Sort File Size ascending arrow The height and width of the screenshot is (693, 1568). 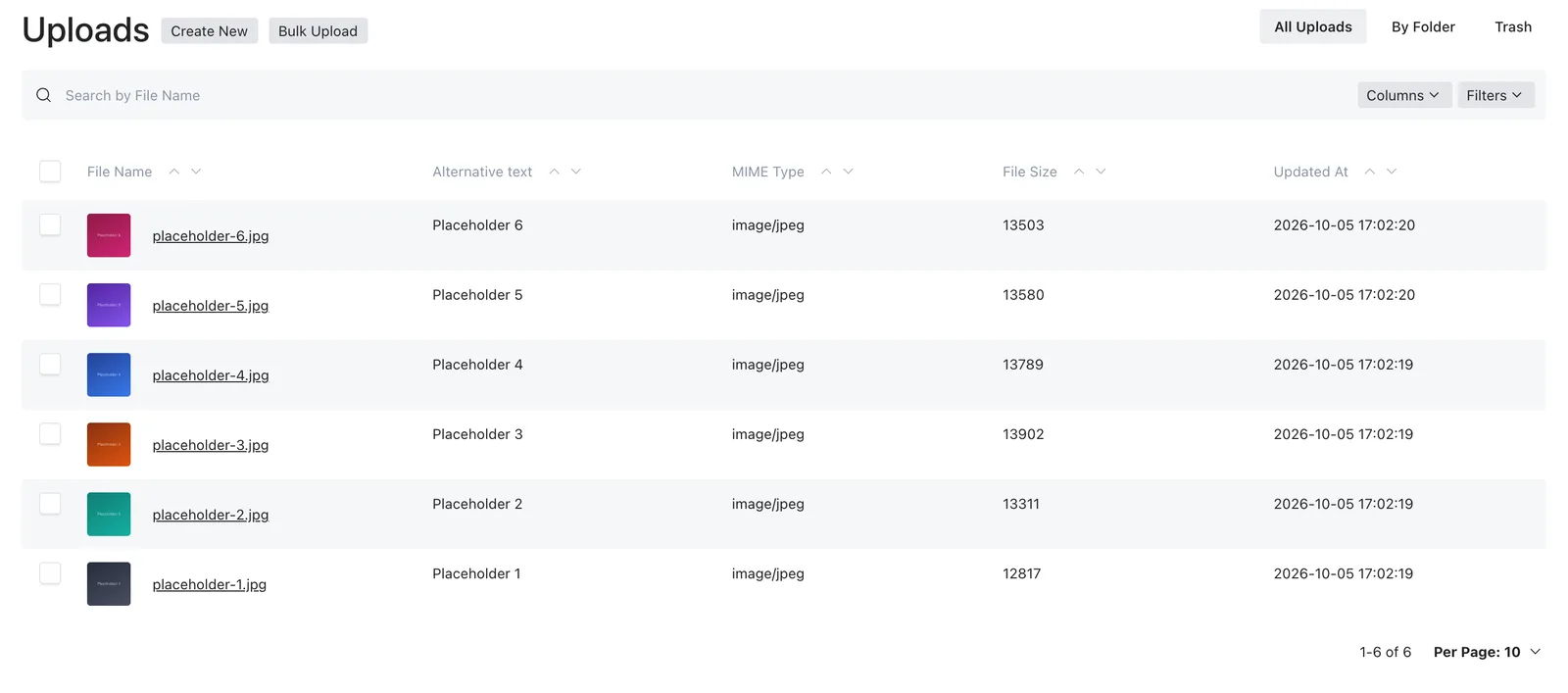pos(1079,172)
